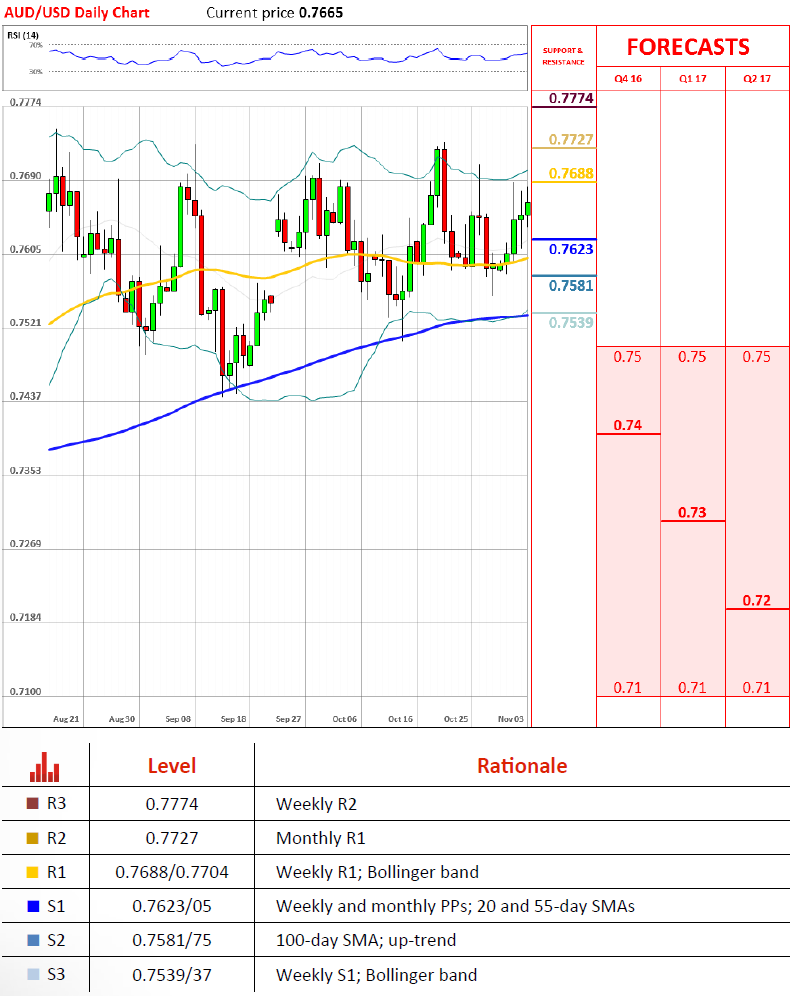The height and width of the screenshot is (996, 799).
Task: Click the S2 row label
Action: (57, 940)
